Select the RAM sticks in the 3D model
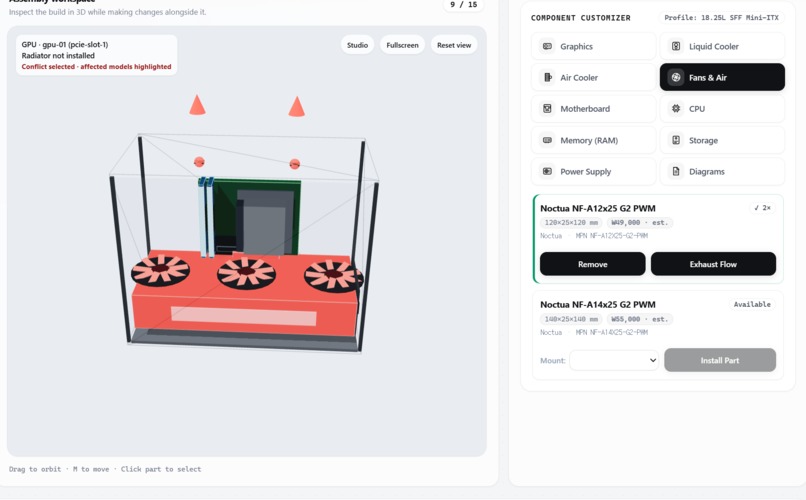Image resolution: width=806 pixels, height=500 pixels. coord(206,217)
